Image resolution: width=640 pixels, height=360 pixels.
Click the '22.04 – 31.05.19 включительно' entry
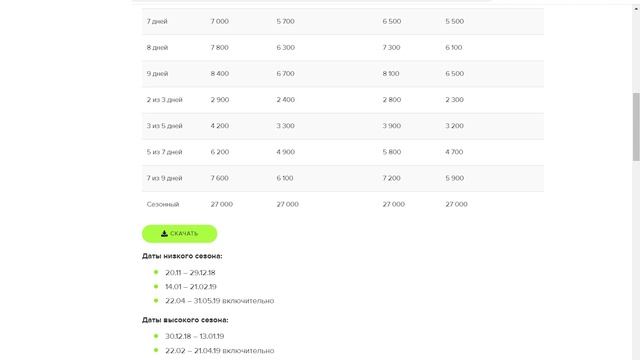click(220, 301)
